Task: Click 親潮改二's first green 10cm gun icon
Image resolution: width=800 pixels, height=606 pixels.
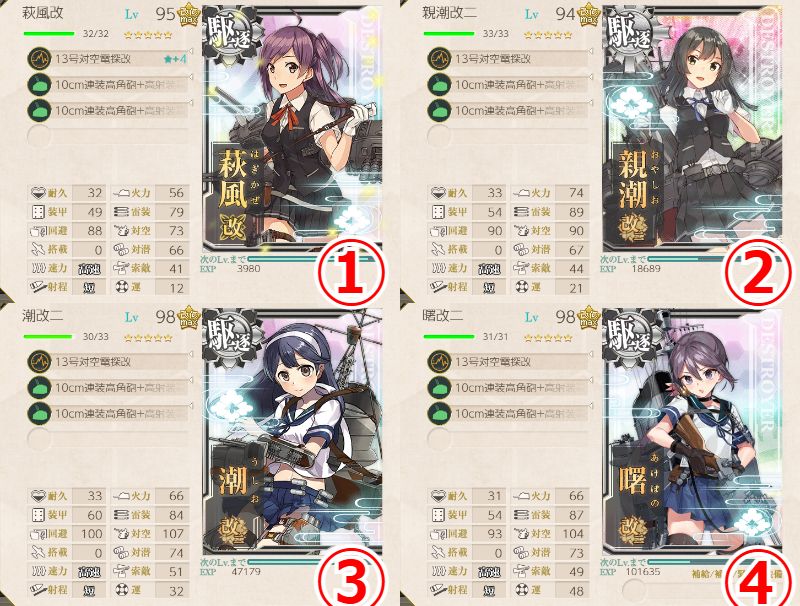Action: (x=439, y=84)
